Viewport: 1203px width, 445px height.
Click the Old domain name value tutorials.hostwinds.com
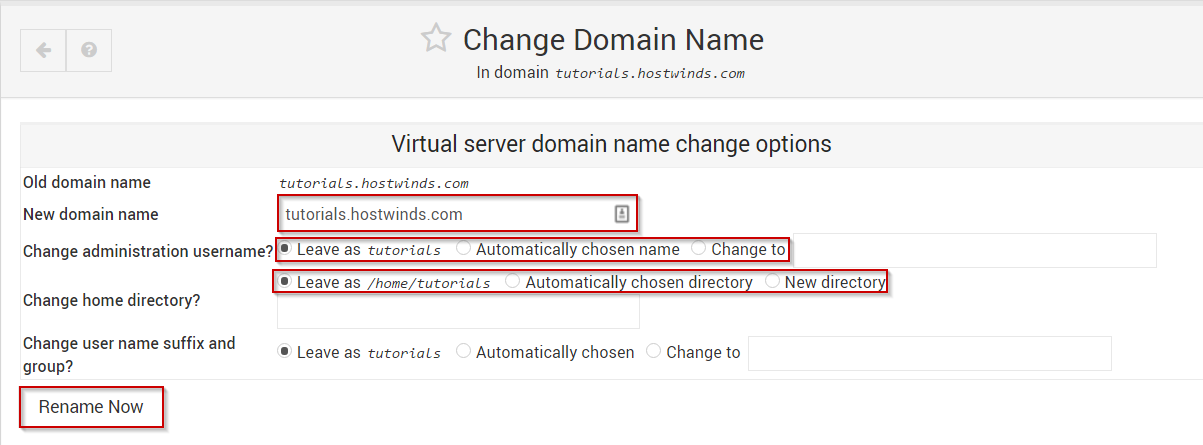pyautogui.click(x=373, y=183)
